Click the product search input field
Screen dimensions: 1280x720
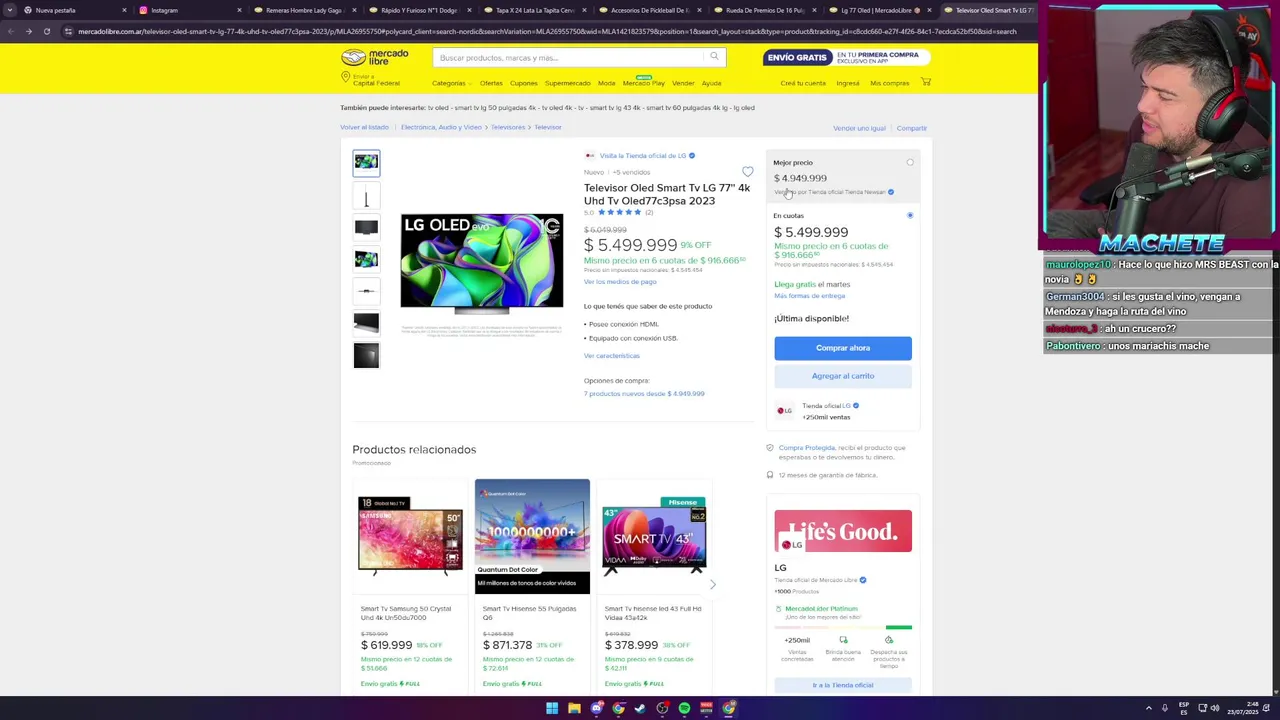(x=570, y=57)
